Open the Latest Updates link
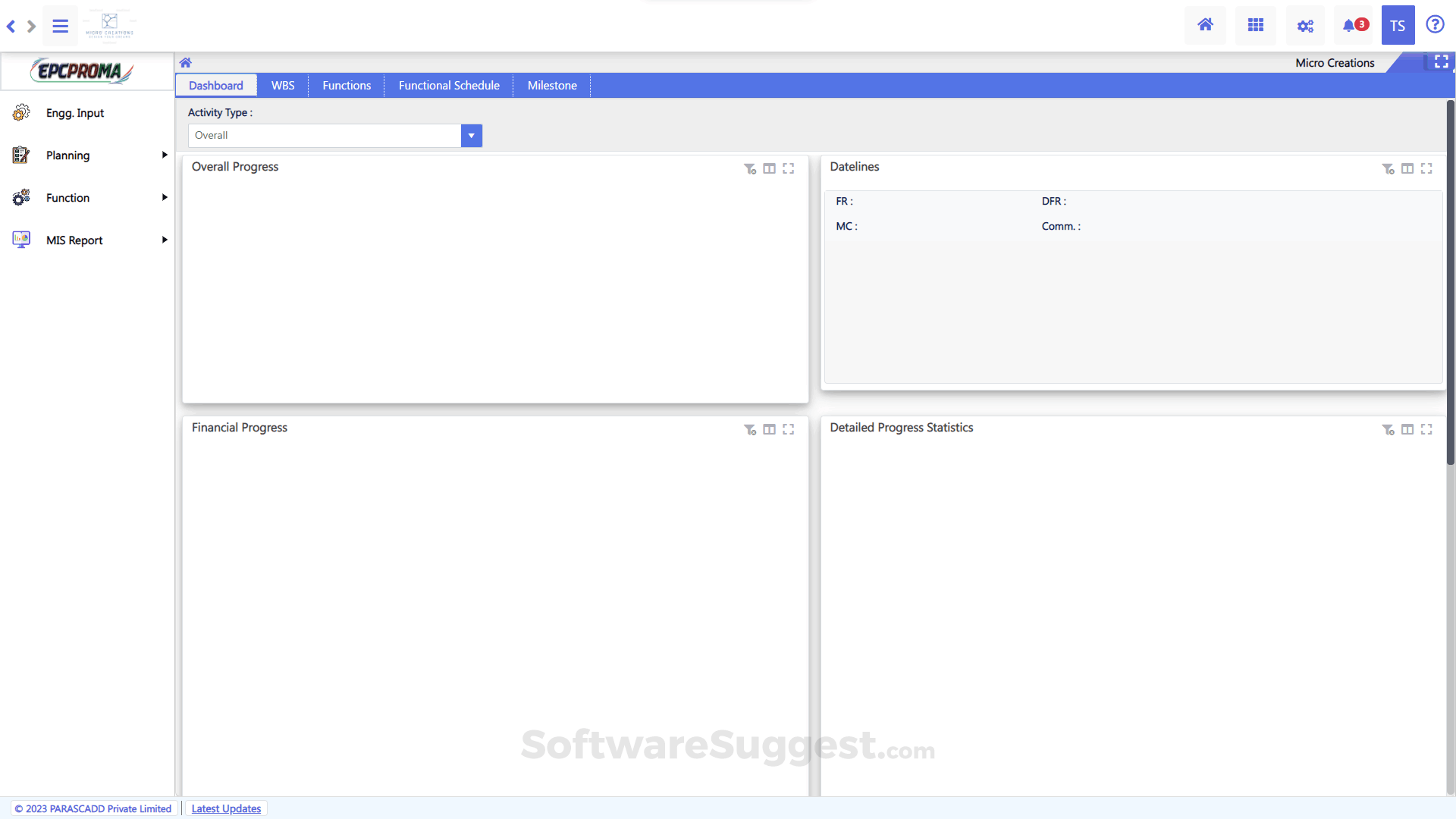 (x=226, y=808)
